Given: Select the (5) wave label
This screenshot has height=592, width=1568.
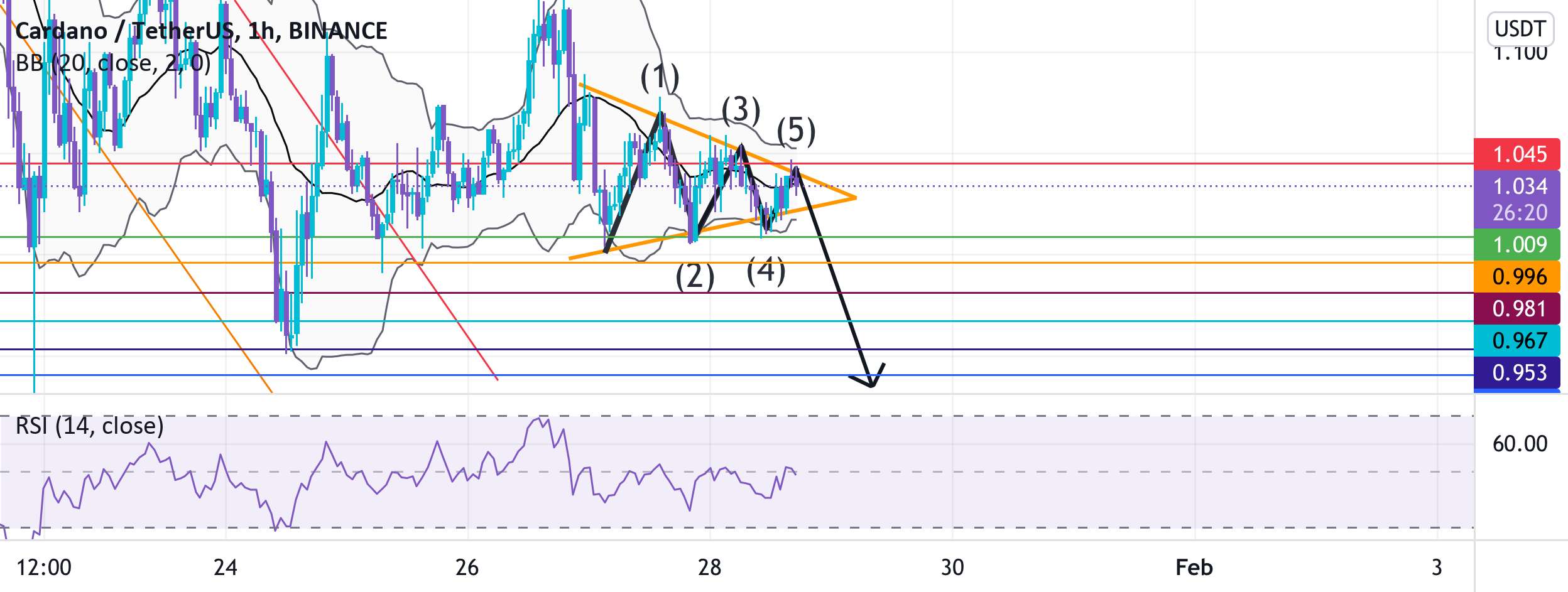Looking at the screenshot, I should coord(796,131).
